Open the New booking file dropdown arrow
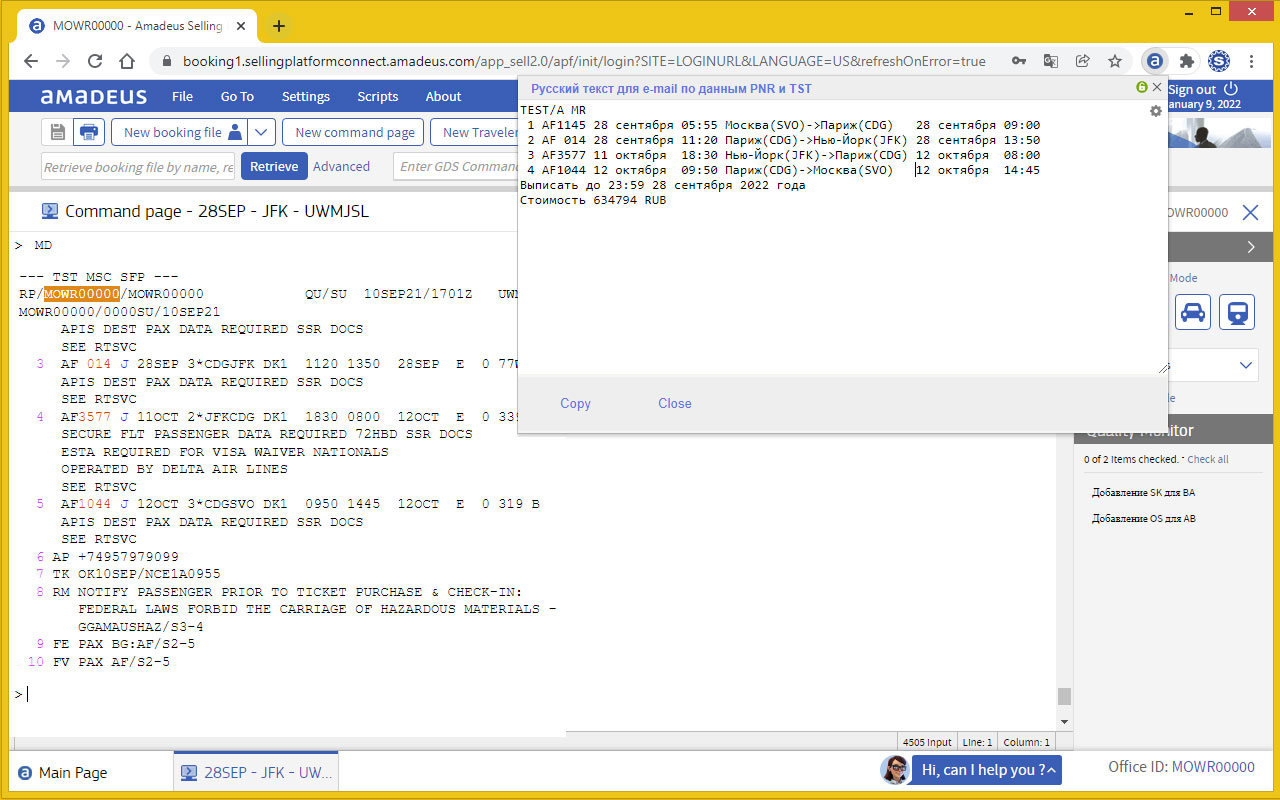 pos(261,132)
